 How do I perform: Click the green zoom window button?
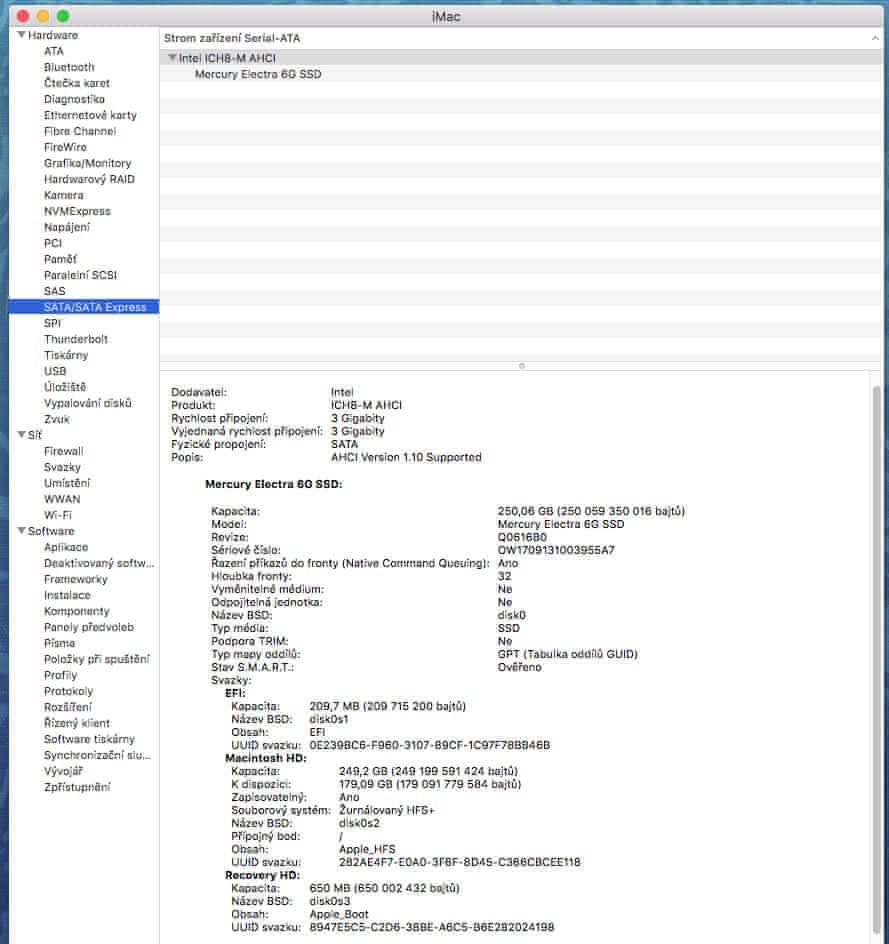[x=63, y=16]
